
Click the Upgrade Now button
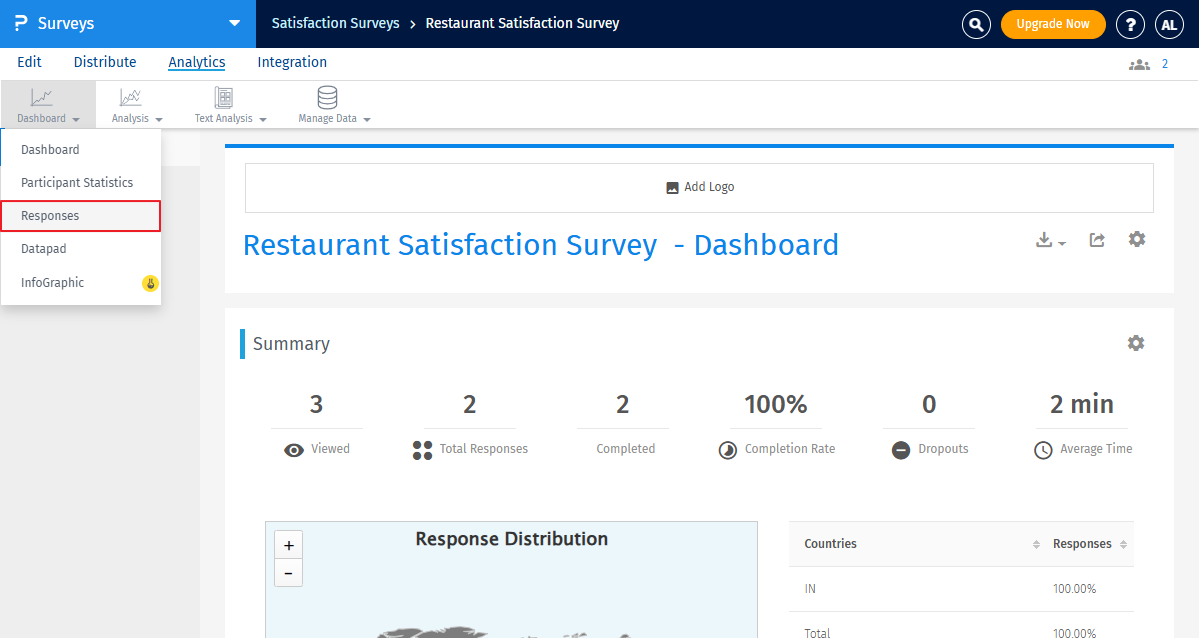[1053, 24]
